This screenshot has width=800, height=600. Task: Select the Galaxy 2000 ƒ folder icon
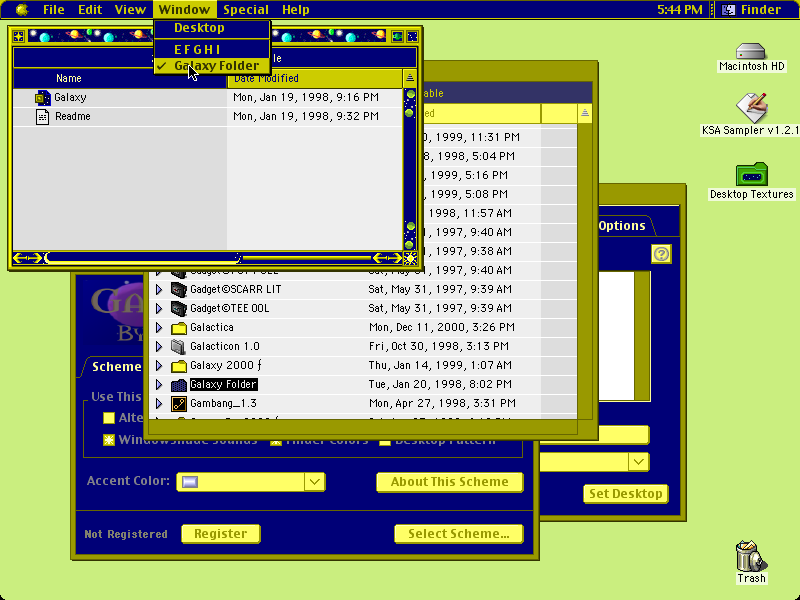pos(179,365)
